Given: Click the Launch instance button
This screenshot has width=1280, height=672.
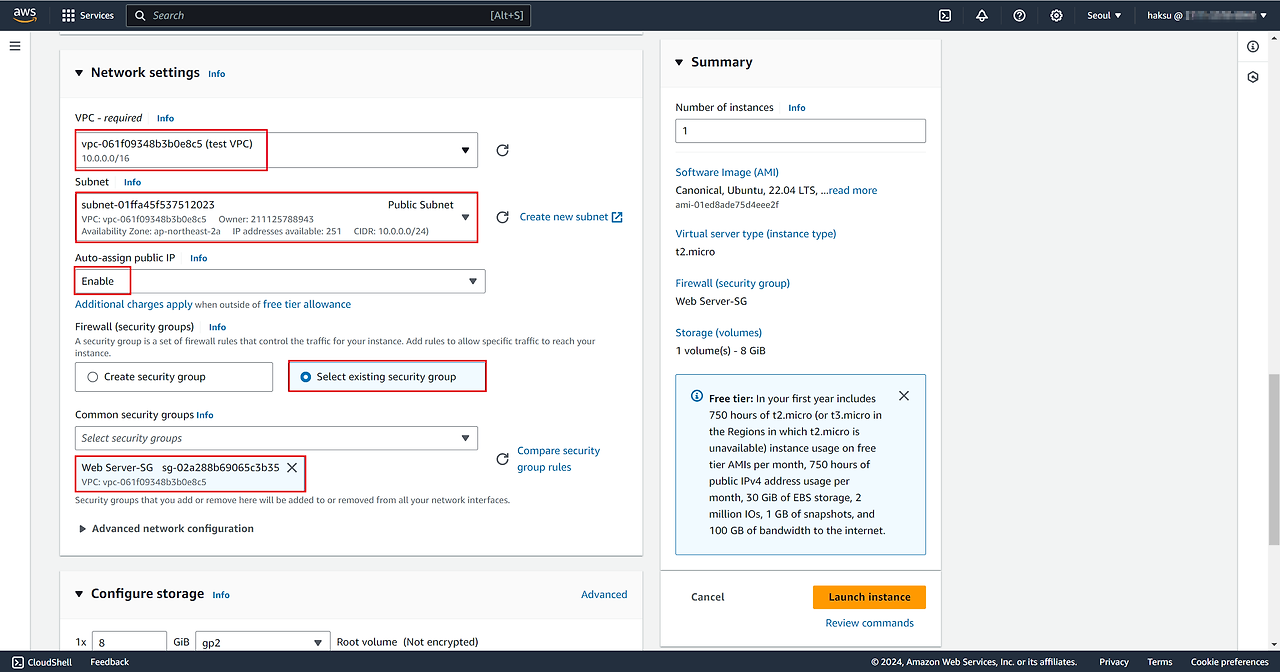Looking at the screenshot, I should click(869, 597).
